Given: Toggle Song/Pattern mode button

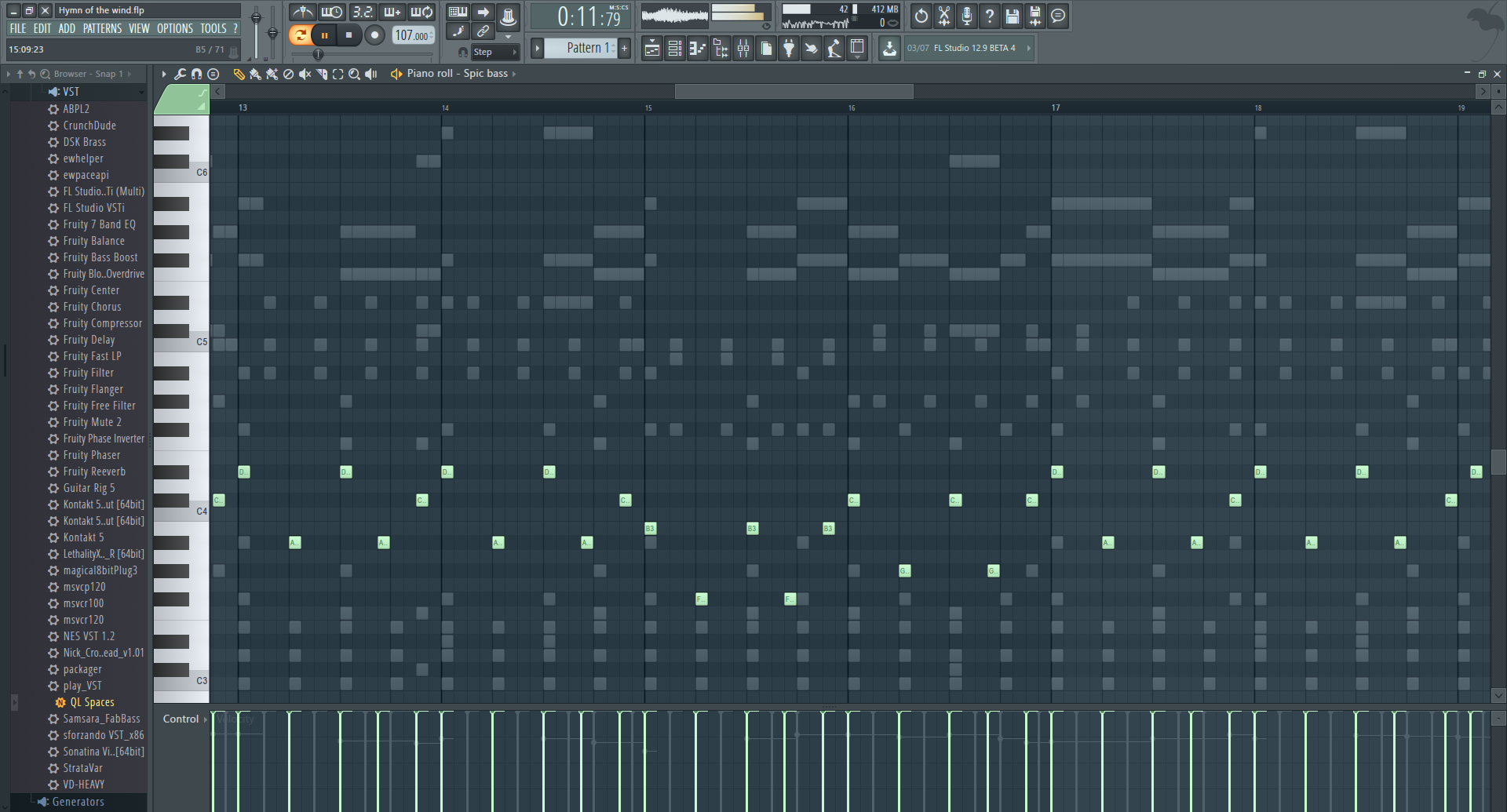Looking at the screenshot, I should coord(299,35).
